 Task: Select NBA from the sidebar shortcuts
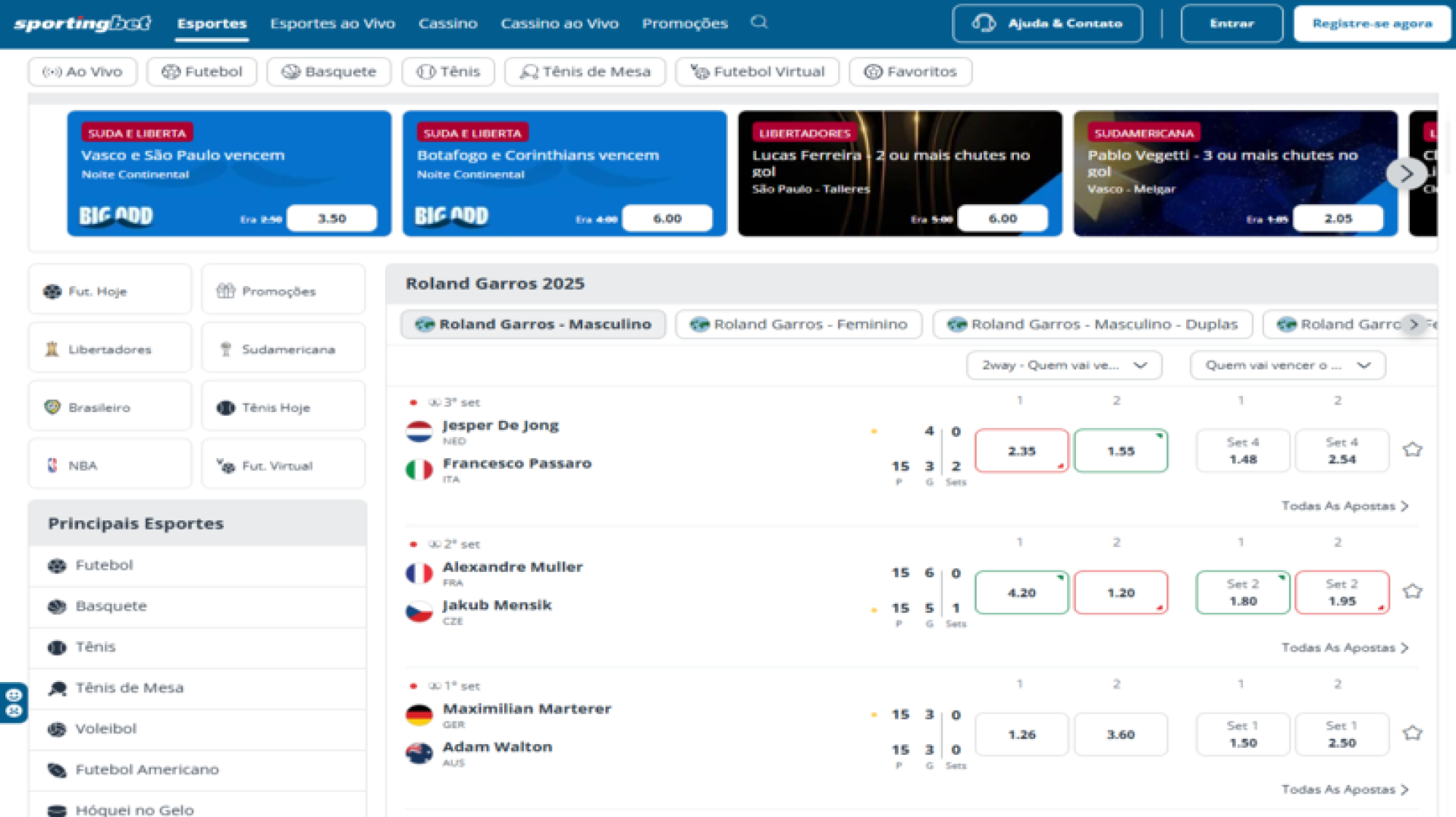coord(109,463)
